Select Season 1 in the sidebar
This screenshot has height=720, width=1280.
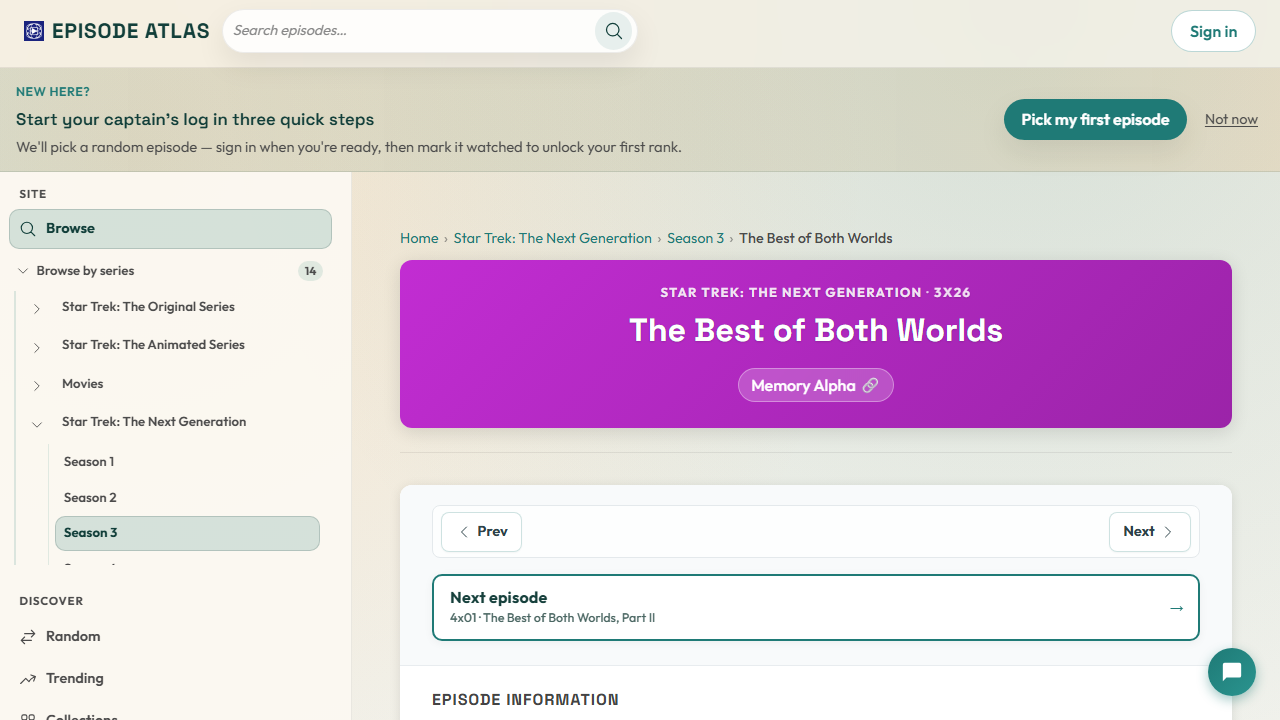(187, 461)
